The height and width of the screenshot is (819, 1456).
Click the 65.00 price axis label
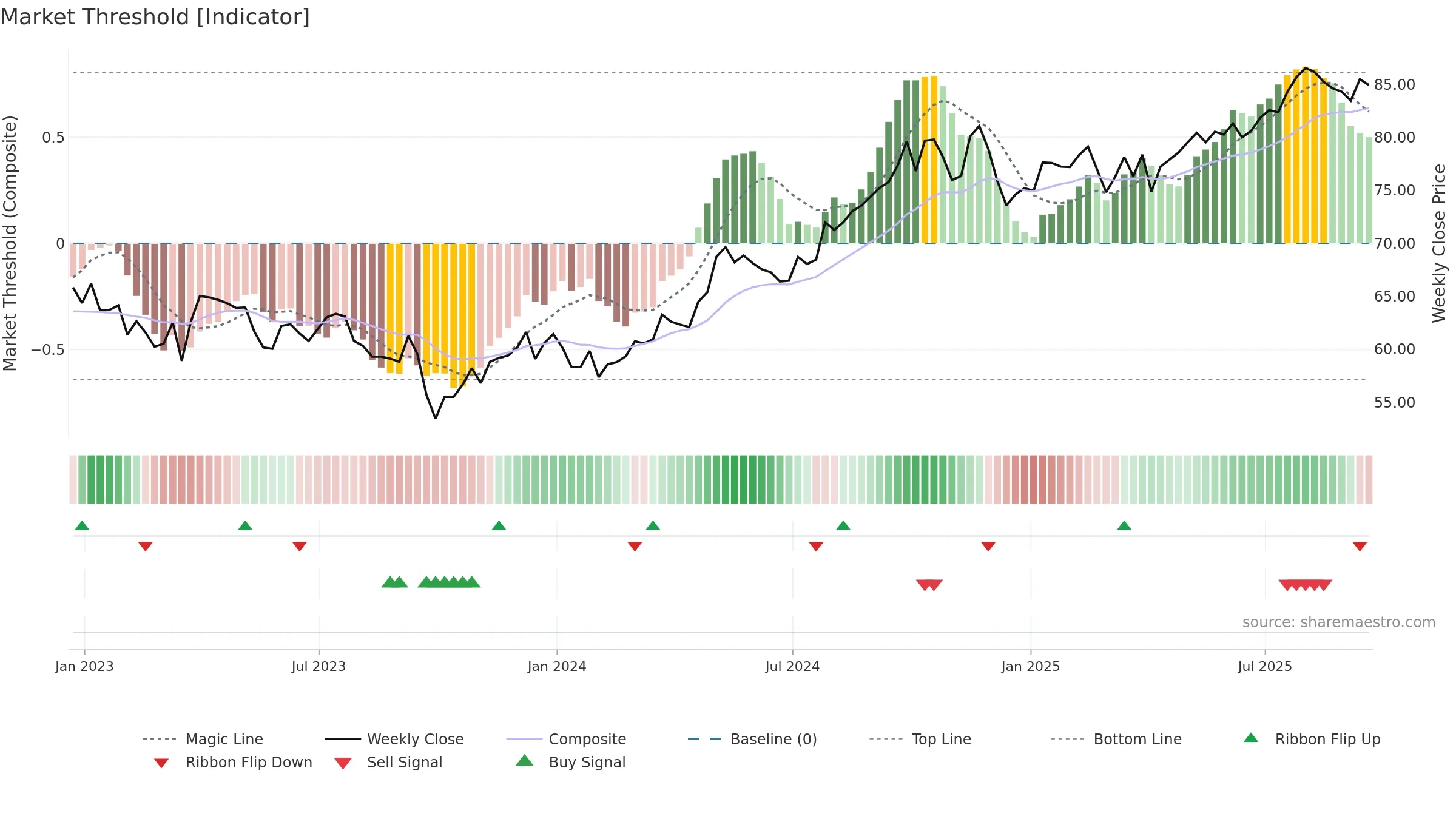pyautogui.click(x=1395, y=296)
